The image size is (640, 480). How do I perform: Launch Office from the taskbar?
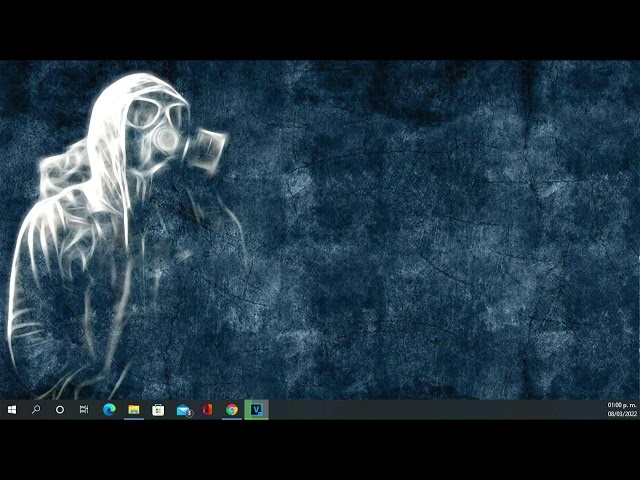point(207,409)
